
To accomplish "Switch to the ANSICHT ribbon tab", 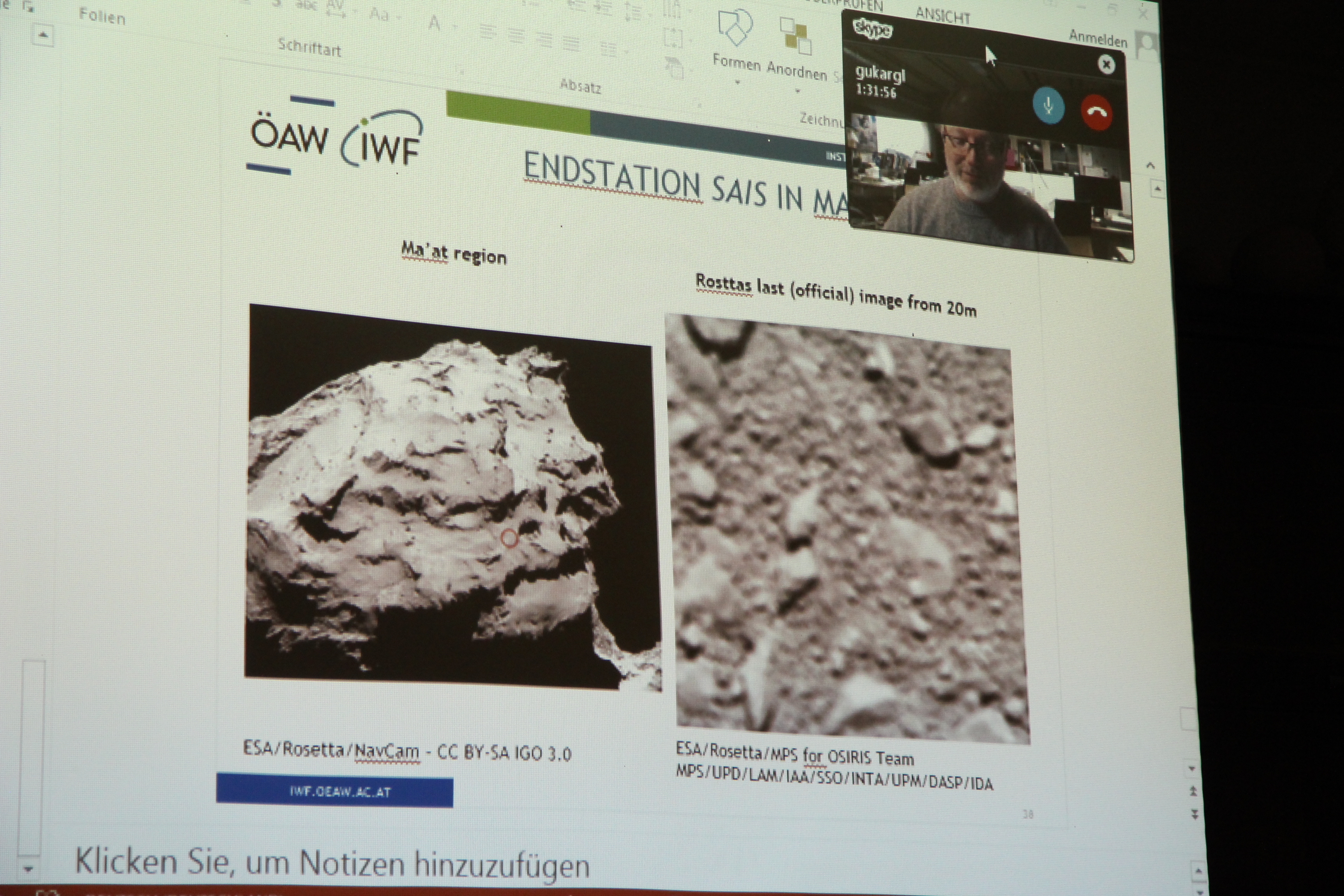I will coord(943,16).
